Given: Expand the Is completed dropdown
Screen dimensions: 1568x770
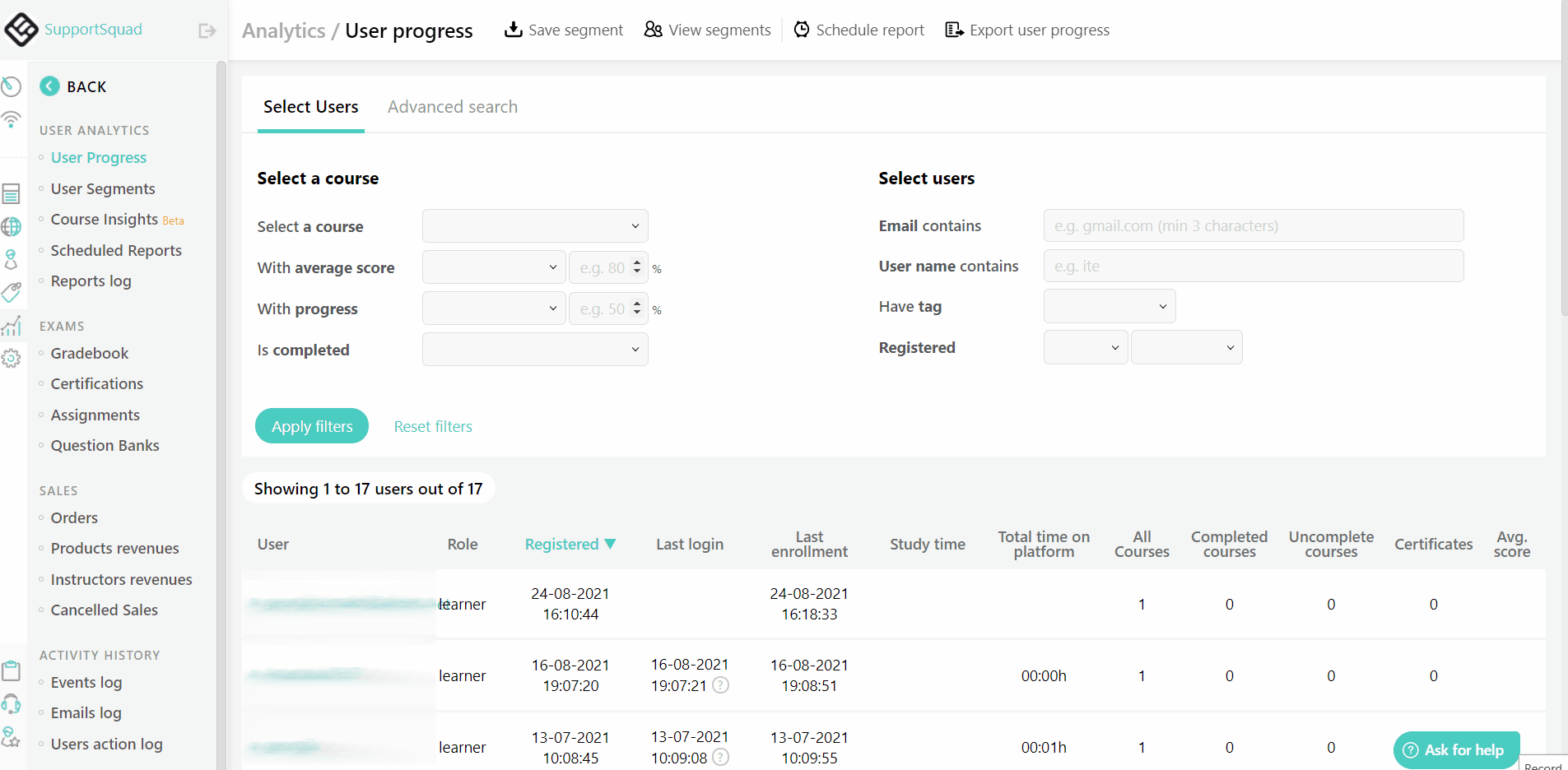Looking at the screenshot, I should pyautogui.click(x=534, y=349).
